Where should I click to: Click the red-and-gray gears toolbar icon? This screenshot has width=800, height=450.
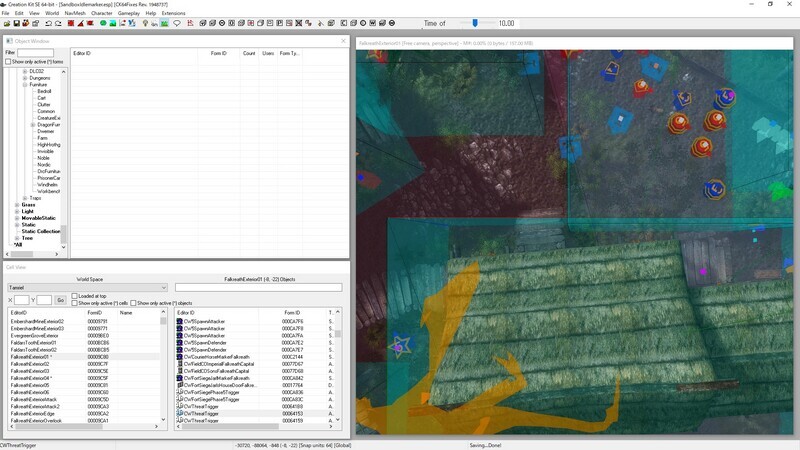(x=308, y=23)
